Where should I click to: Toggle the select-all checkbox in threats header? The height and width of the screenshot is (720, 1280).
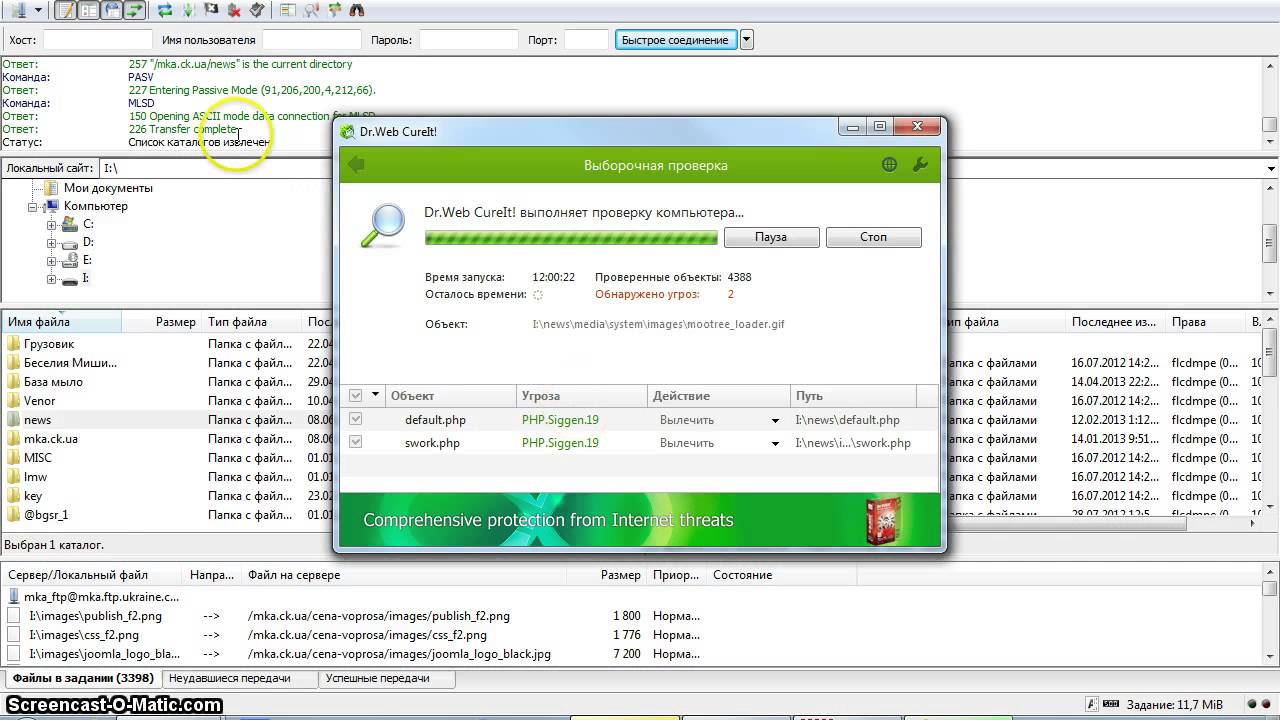tap(355, 396)
